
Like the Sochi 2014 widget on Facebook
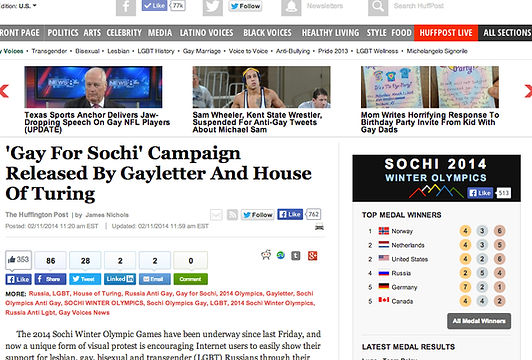pos(480,193)
